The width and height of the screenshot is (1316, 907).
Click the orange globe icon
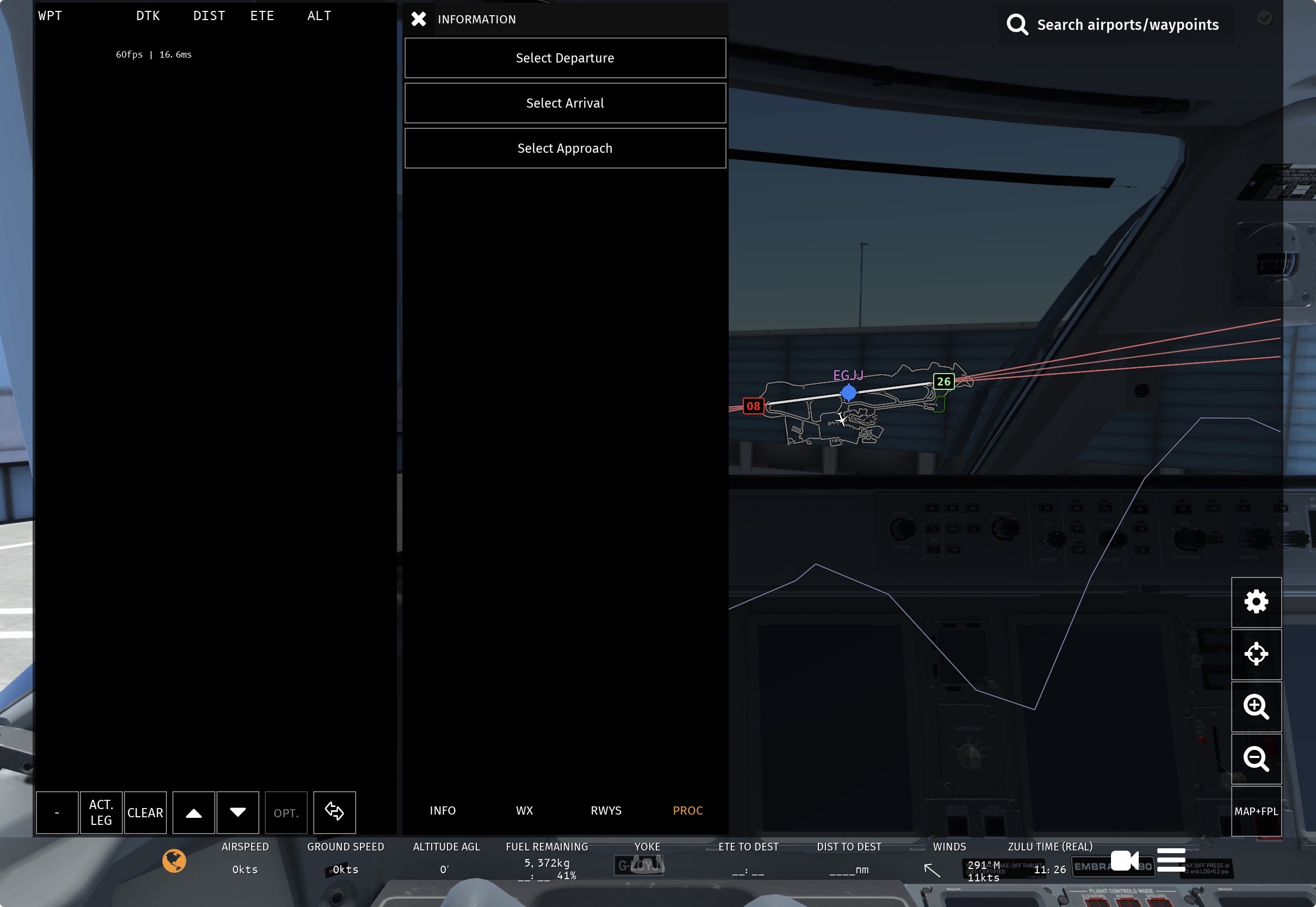tap(174, 860)
